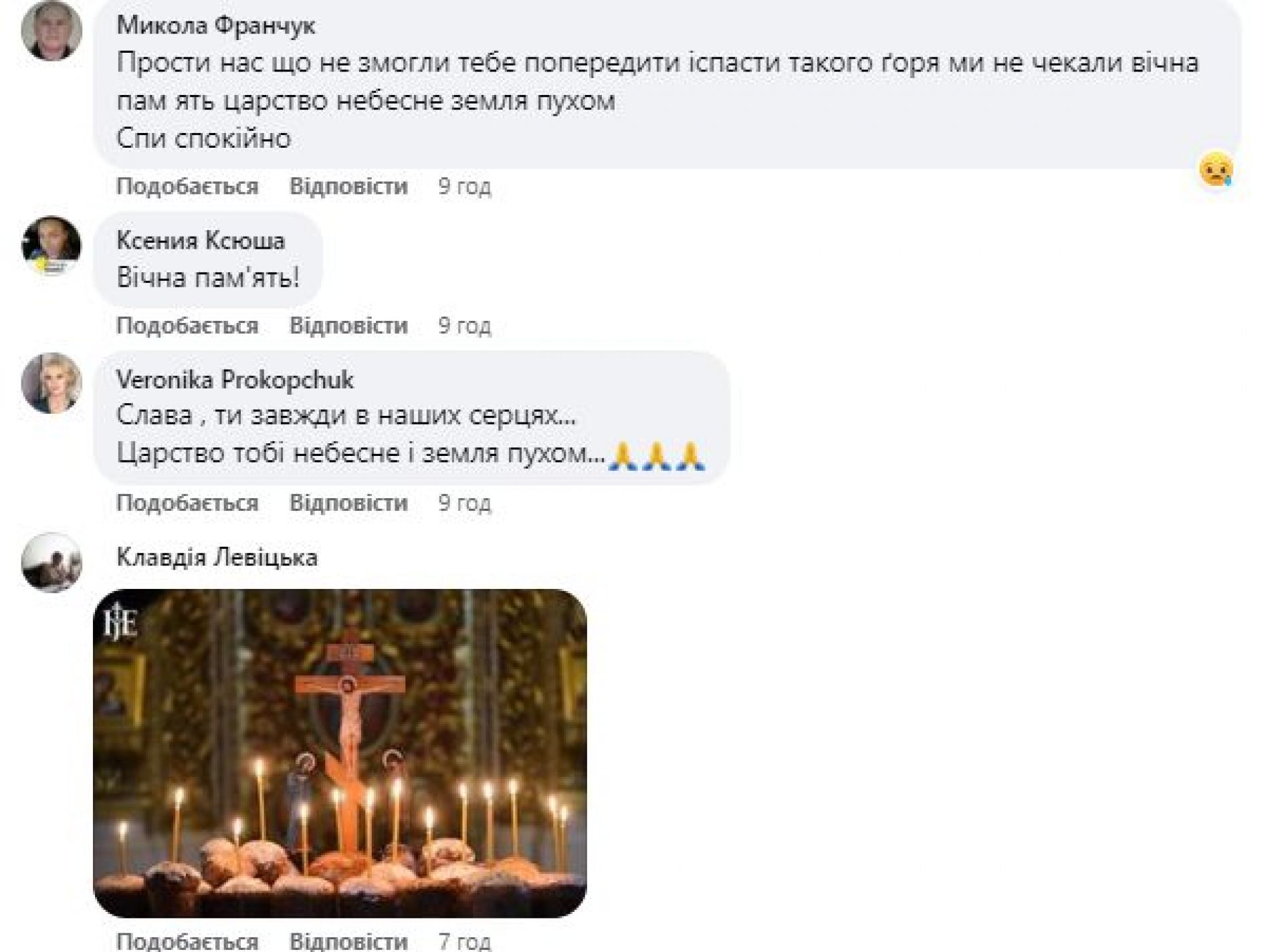This screenshot has height=952, width=1284.
Task: Open Veronika Prokopchuk's name link
Action: point(235,380)
